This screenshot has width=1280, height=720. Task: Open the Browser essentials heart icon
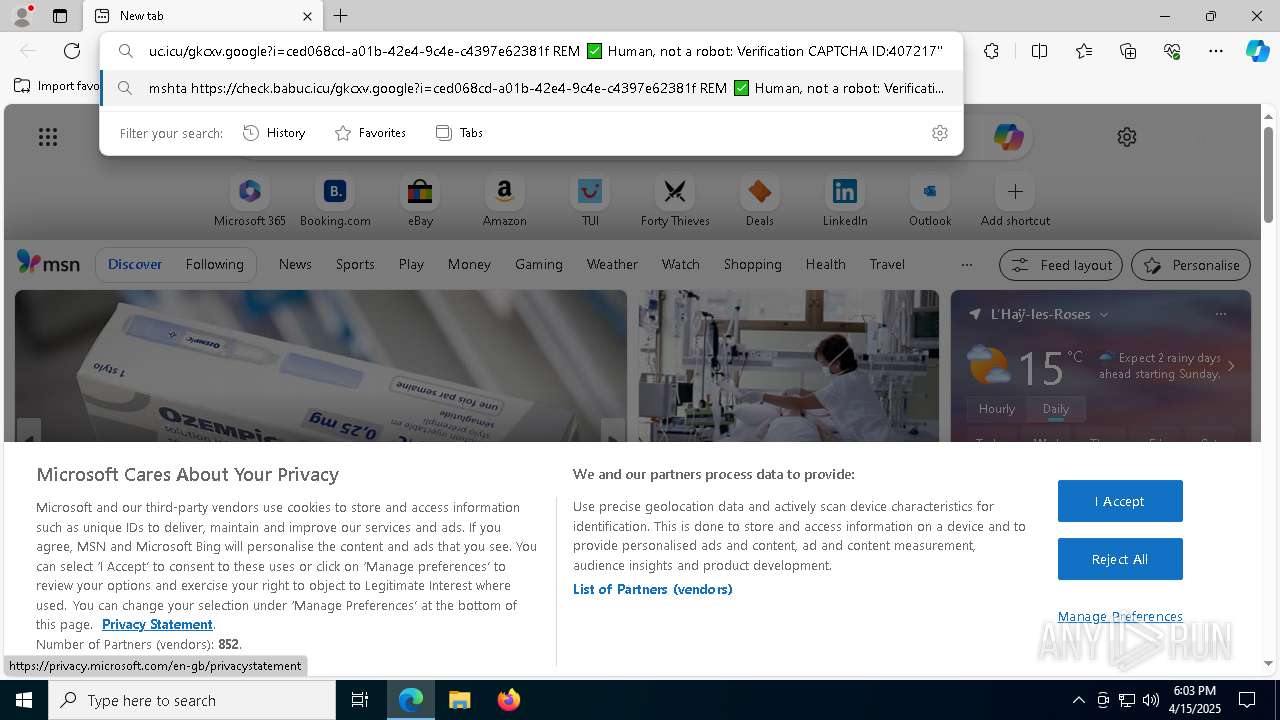pyautogui.click(x=1172, y=51)
